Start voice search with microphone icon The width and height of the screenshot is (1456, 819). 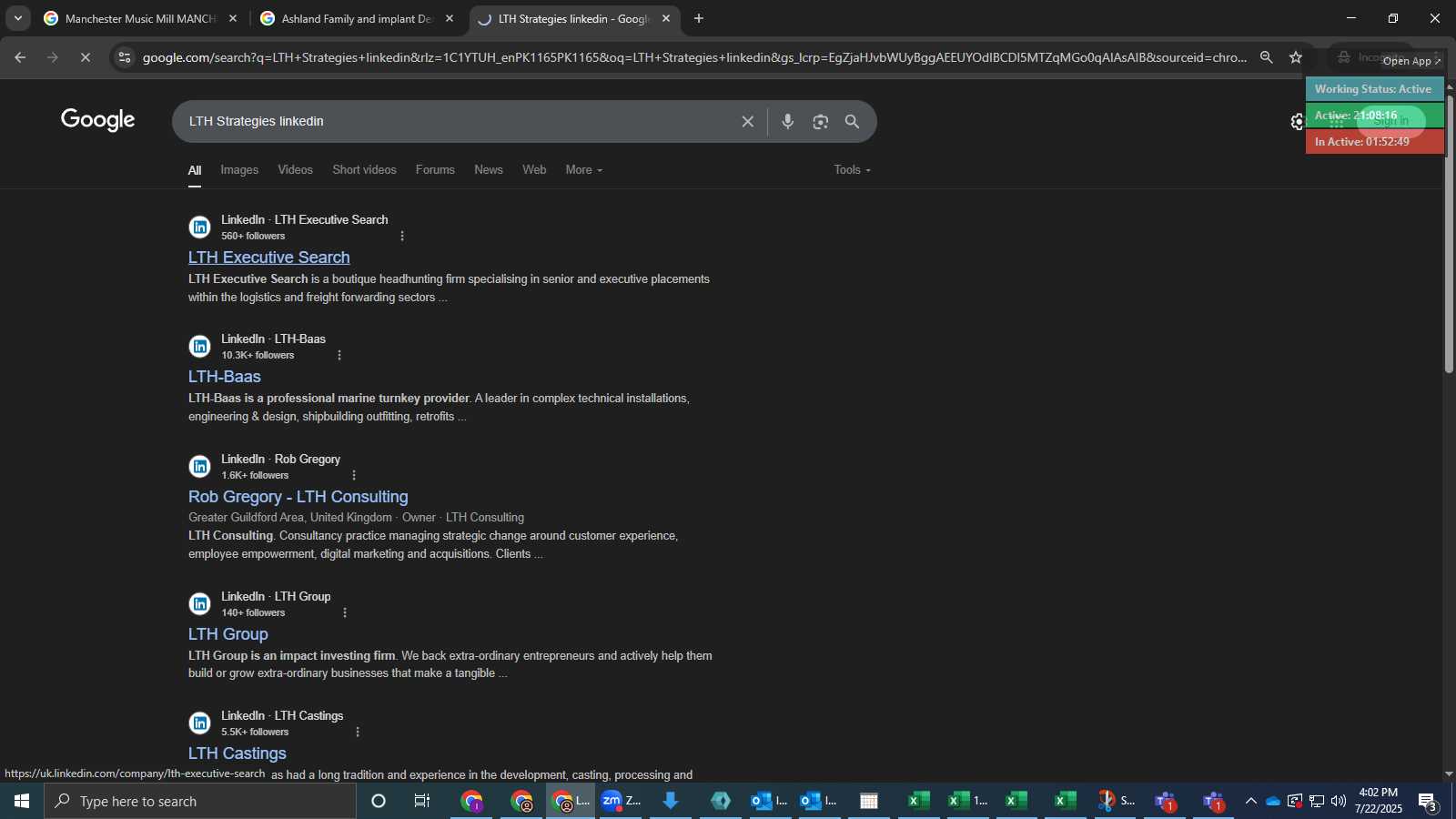click(788, 121)
